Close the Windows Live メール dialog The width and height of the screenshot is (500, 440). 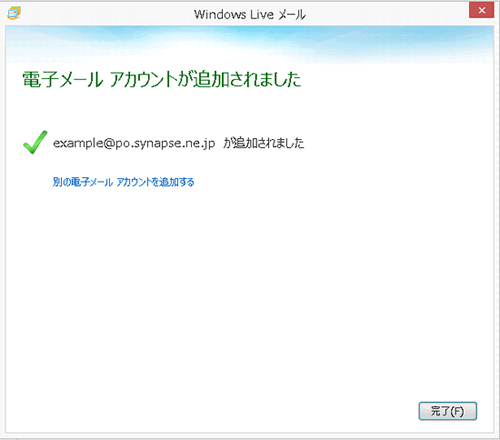(x=481, y=10)
